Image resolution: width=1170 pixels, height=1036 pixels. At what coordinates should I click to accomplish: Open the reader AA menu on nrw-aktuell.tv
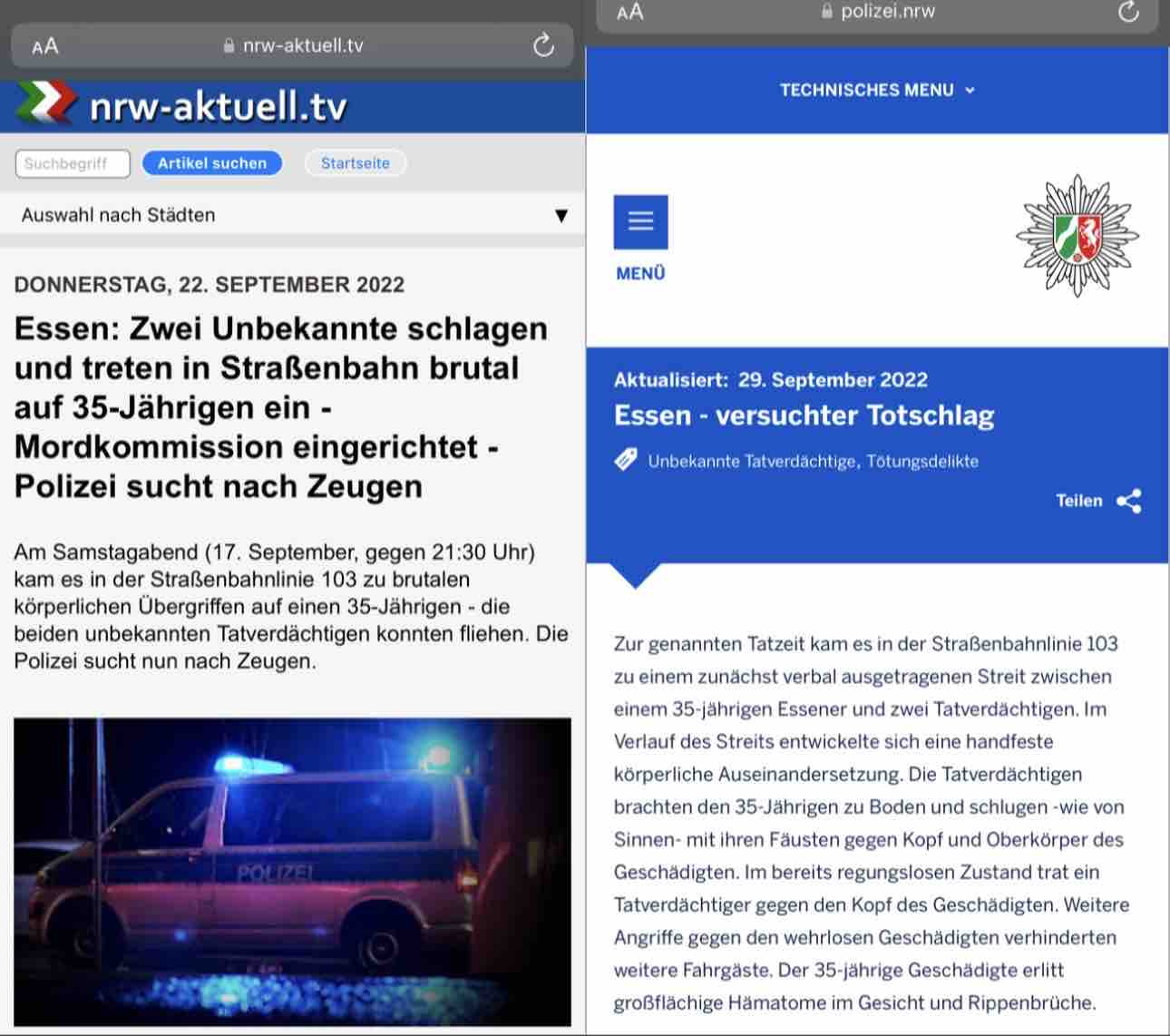(45, 45)
